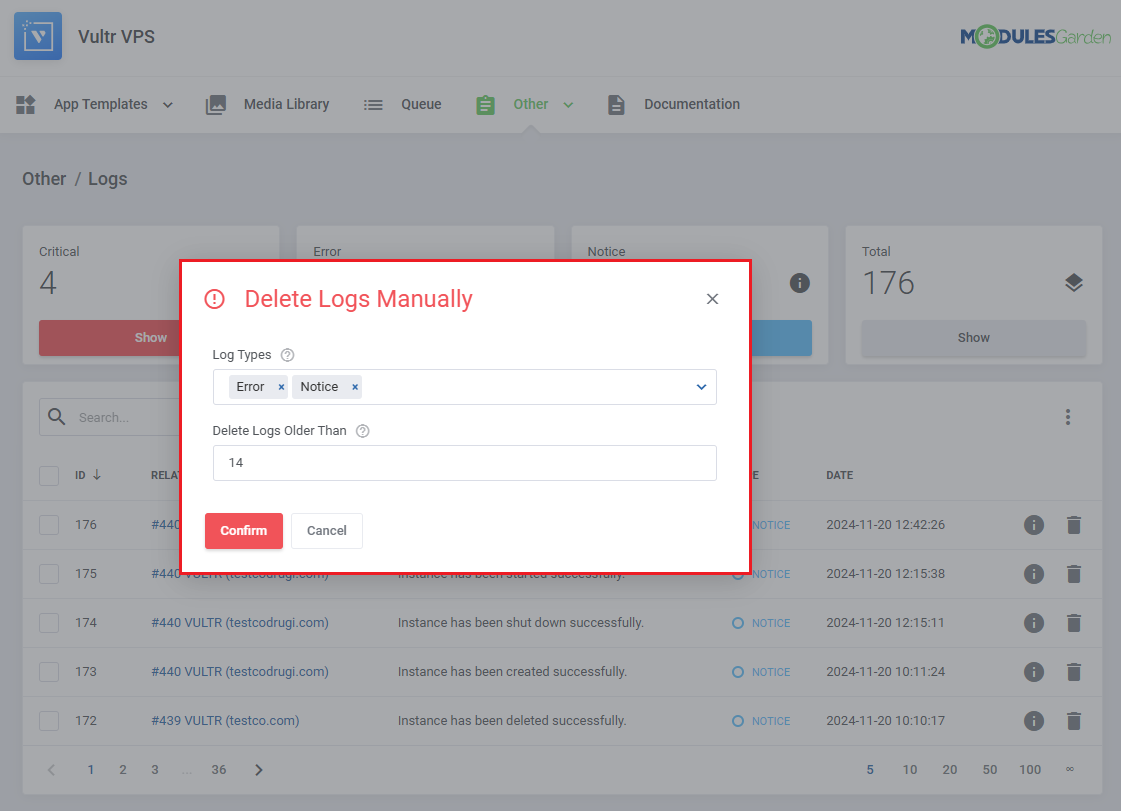Open the App Templates menu
This screenshot has height=811, width=1121.
pyautogui.click(x=101, y=104)
